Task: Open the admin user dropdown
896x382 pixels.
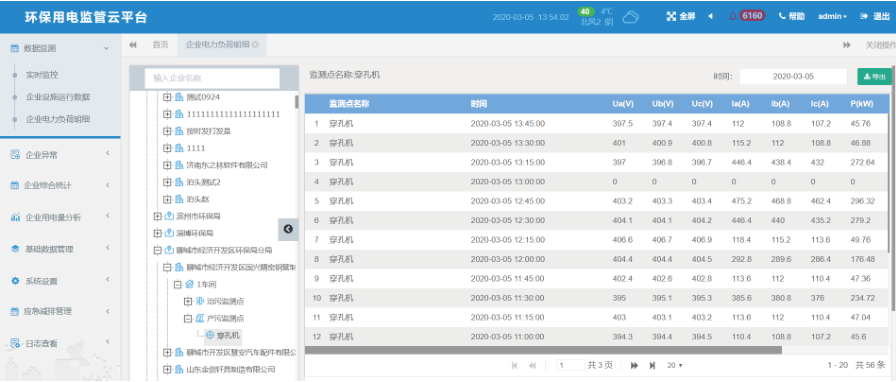Action: 832,16
